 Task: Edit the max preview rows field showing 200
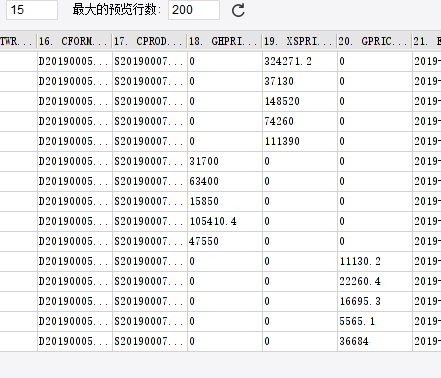click(194, 10)
